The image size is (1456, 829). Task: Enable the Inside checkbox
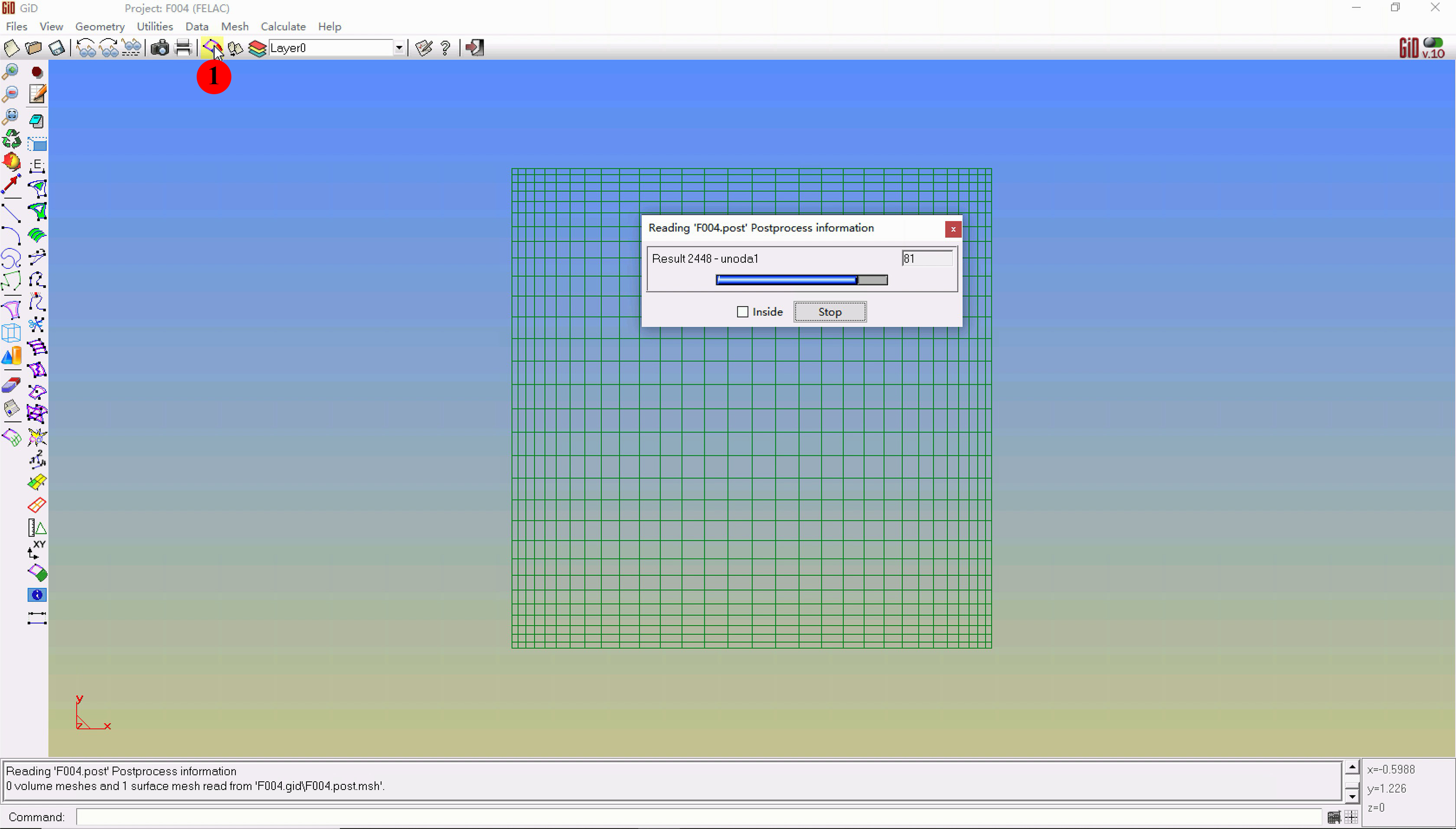(742, 312)
